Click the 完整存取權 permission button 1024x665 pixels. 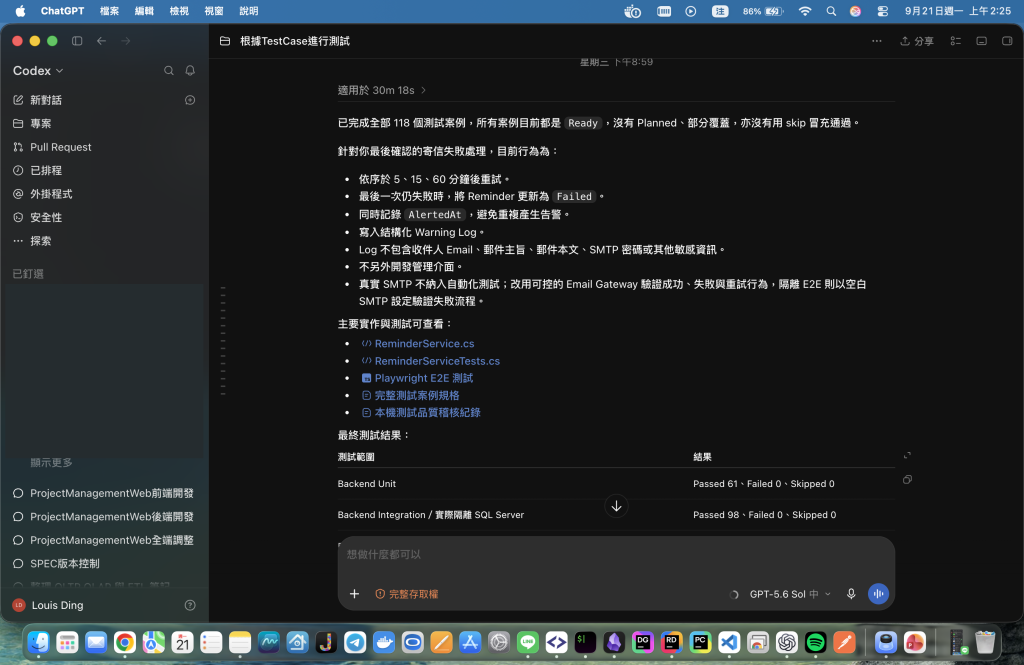[407, 594]
